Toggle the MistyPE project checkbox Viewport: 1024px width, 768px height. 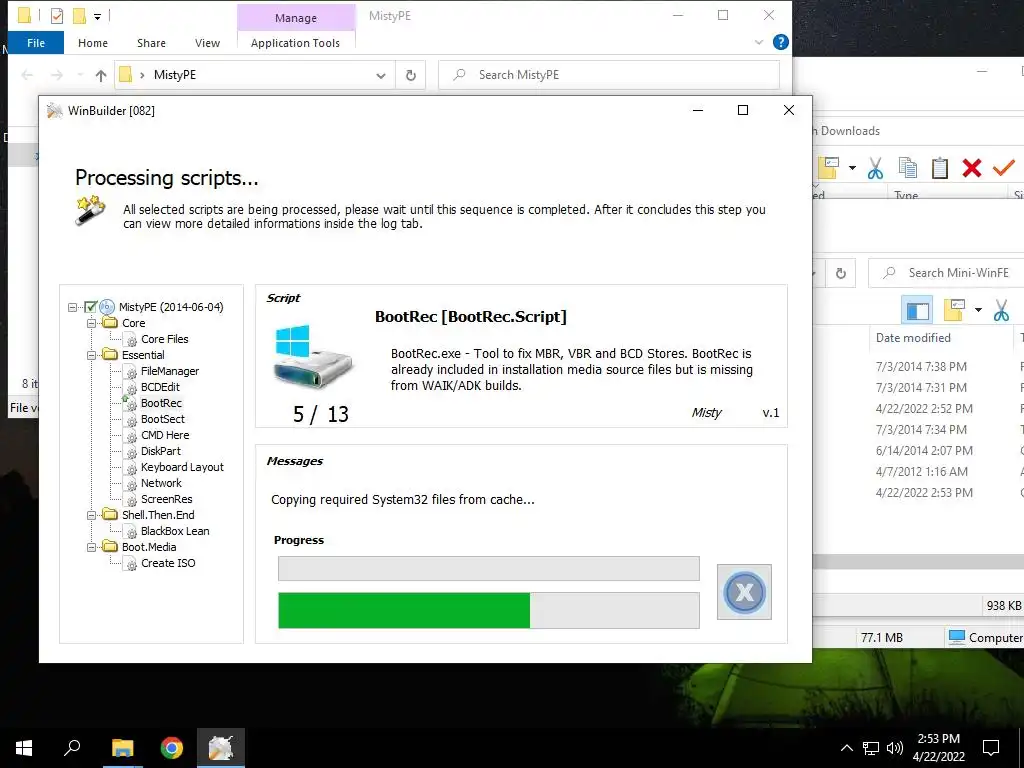[x=91, y=306]
